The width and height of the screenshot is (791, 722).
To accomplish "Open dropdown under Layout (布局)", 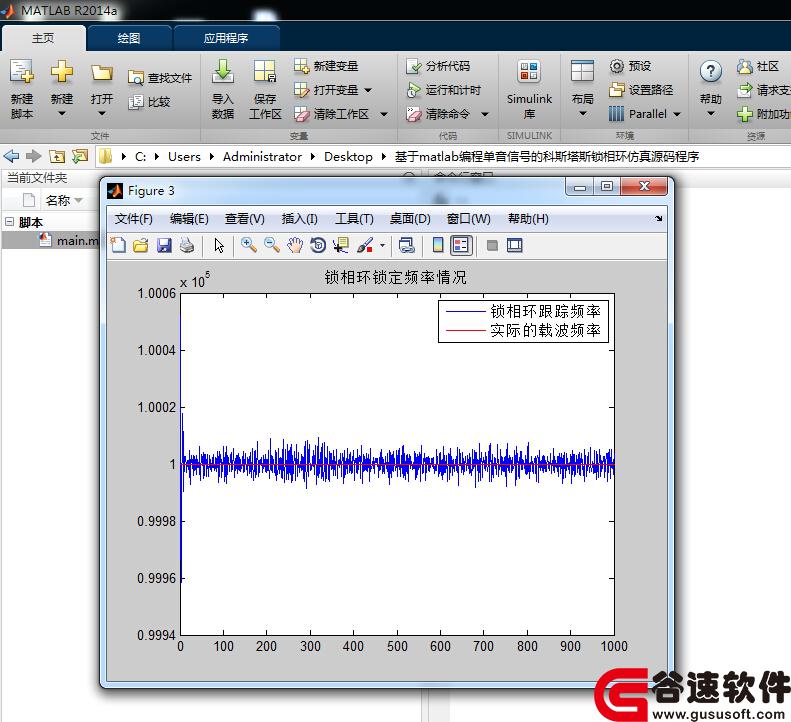I will click(x=583, y=114).
